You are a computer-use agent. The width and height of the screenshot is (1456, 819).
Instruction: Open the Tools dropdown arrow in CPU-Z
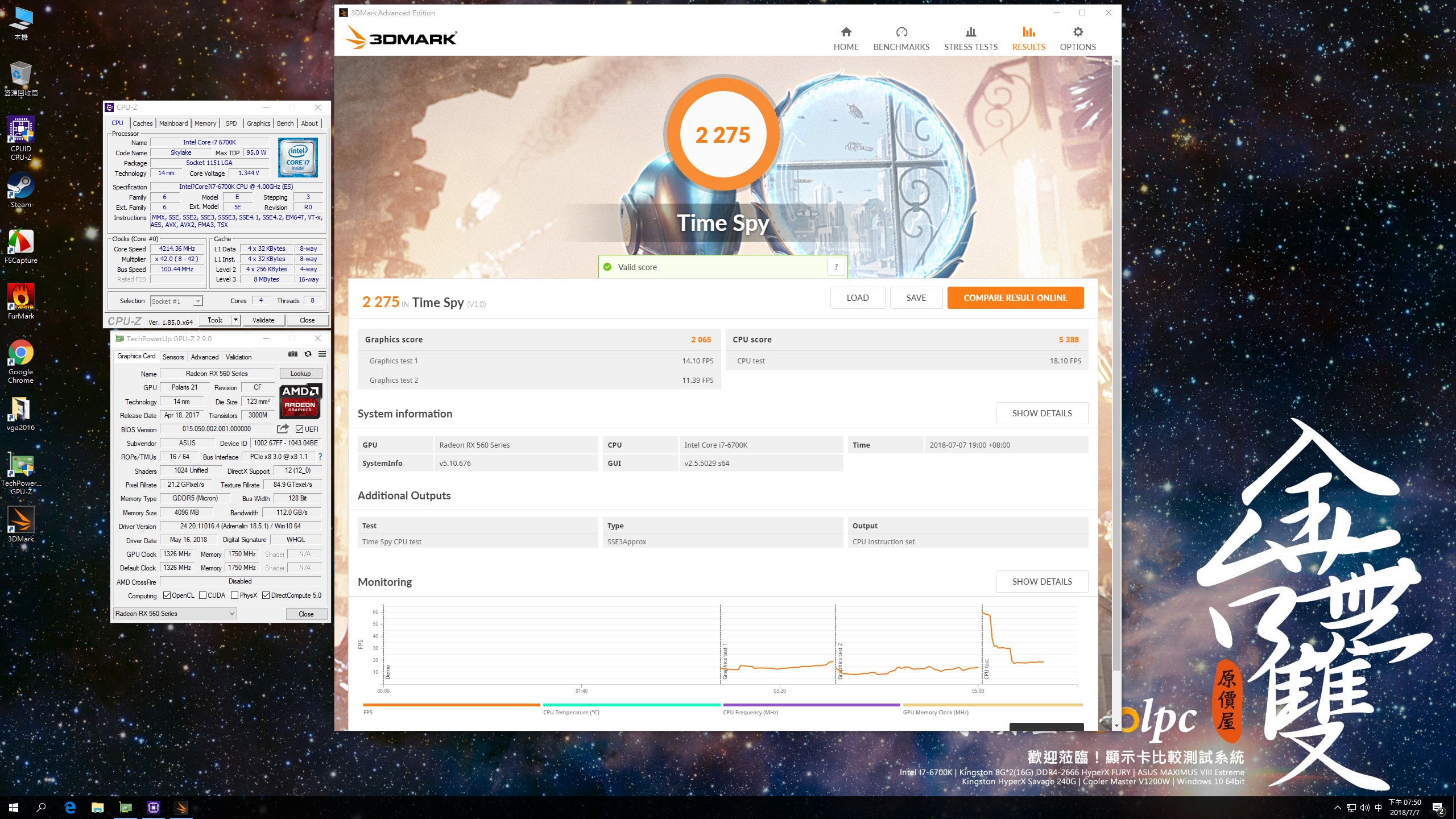[x=235, y=320]
